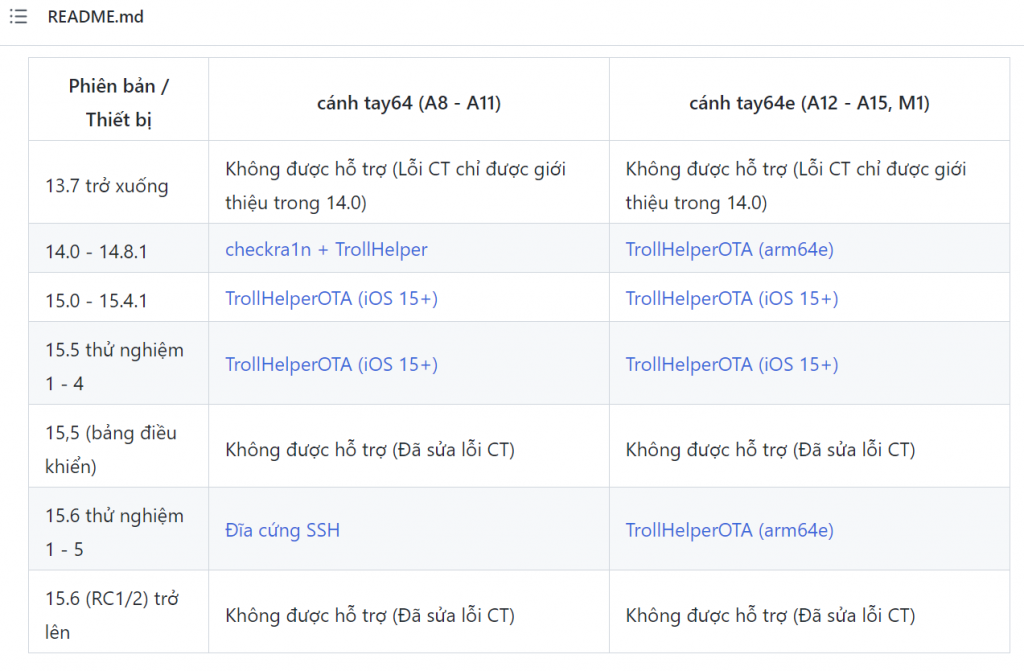Click arm64 Đã sửa lỗi CT text in 15,5 row

click(370, 450)
